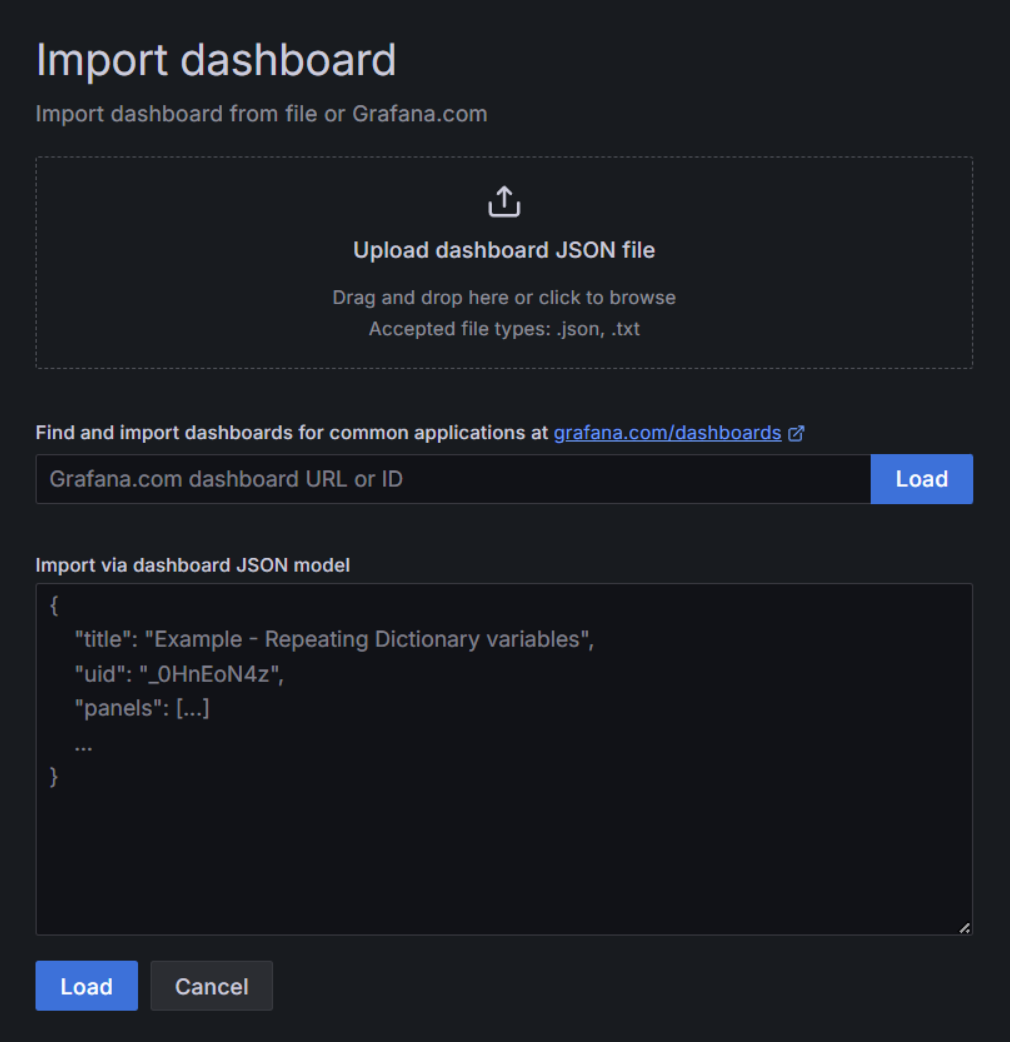Click the 'Import via dashboard JSON model' label

(193, 565)
